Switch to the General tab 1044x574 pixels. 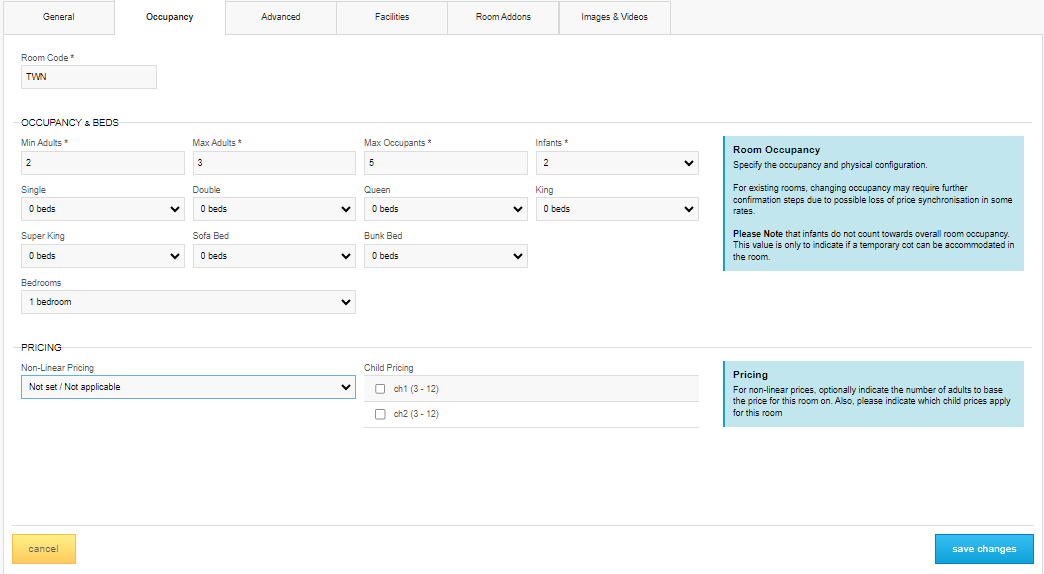point(58,17)
